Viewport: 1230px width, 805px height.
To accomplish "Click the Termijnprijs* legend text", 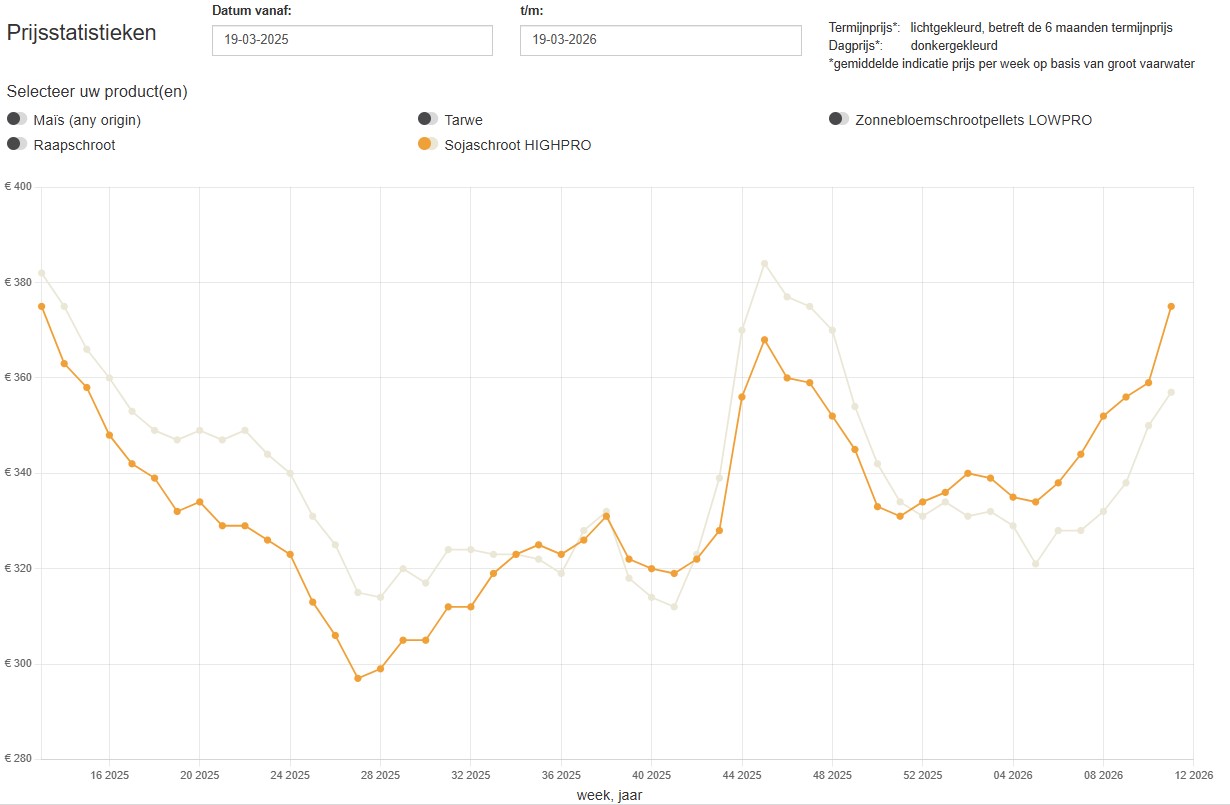I will 864,28.
